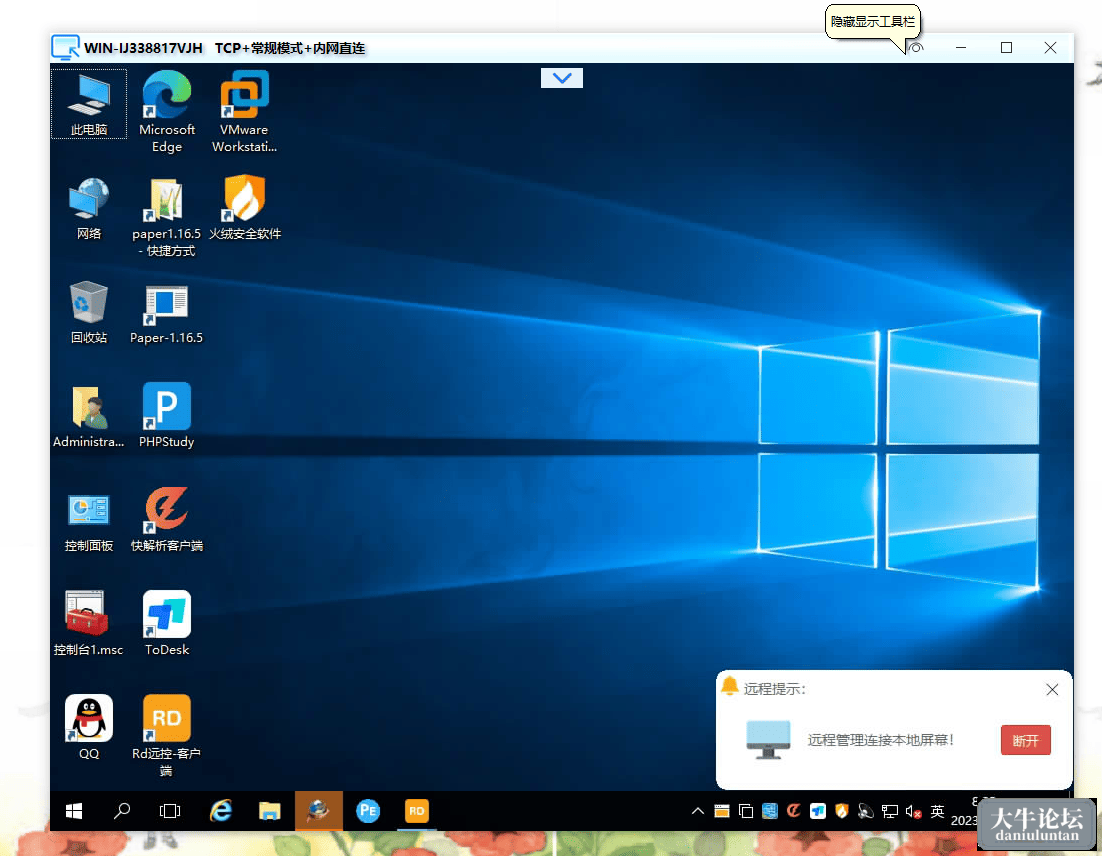This screenshot has width=1102, height=856.
Task: Select the 控制面板 control panel icon
Action: [x=89, y=521]
